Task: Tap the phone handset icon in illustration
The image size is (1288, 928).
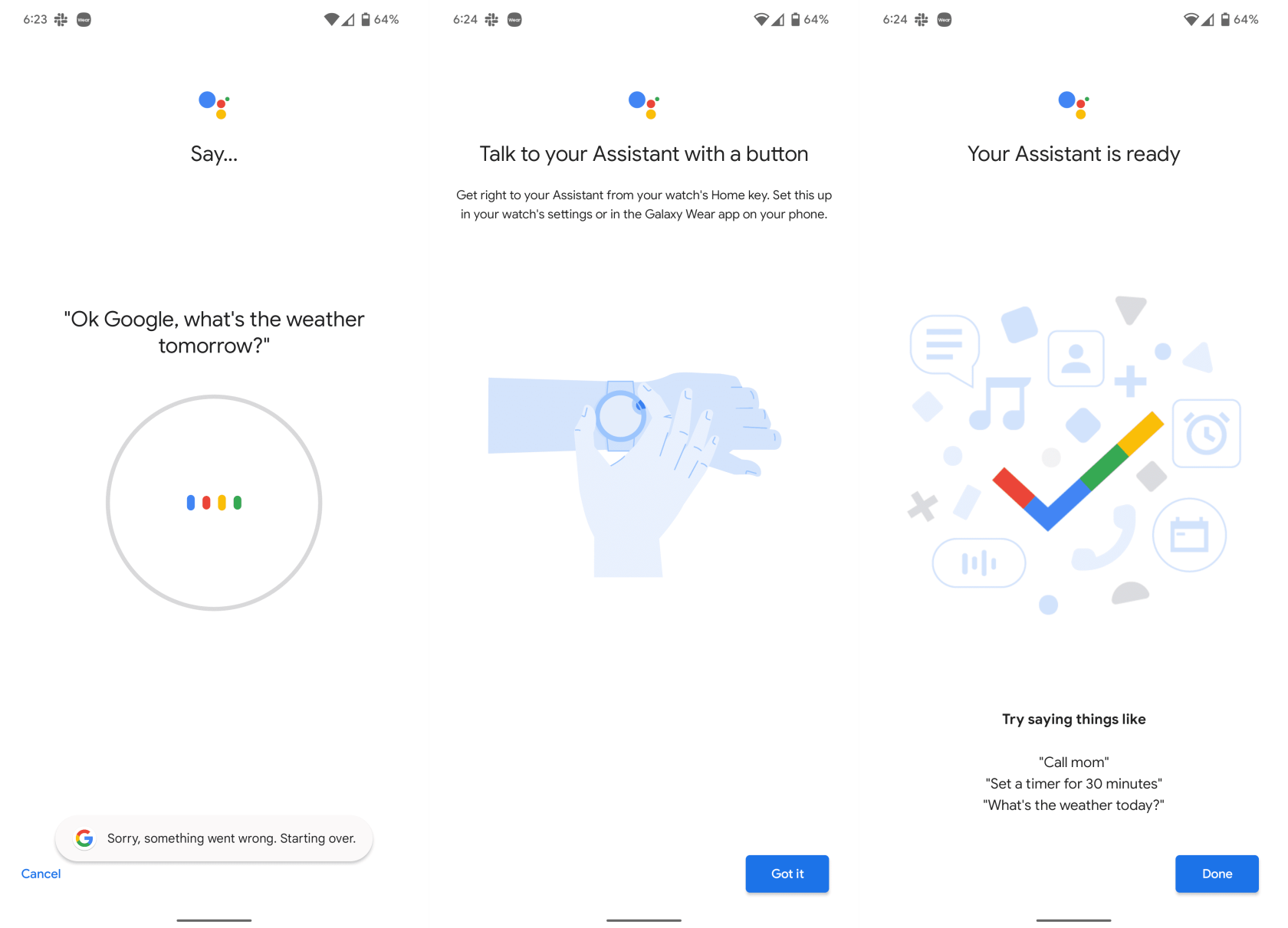Action: coord(1104,537)
